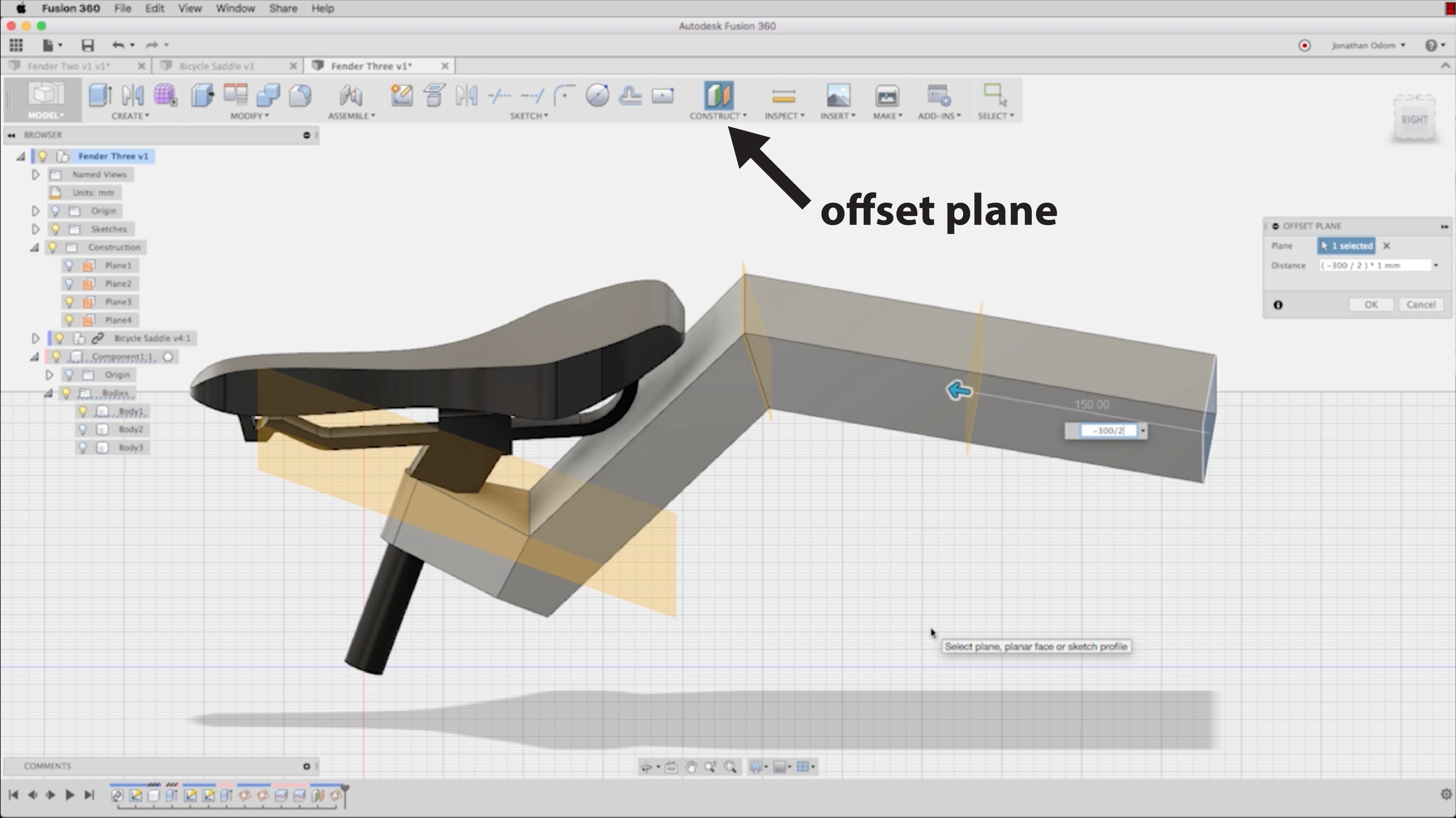Click Cancel in Offset Plane dialog
The height and width of the screenshot is (818, 1456).
point(1420,305)
